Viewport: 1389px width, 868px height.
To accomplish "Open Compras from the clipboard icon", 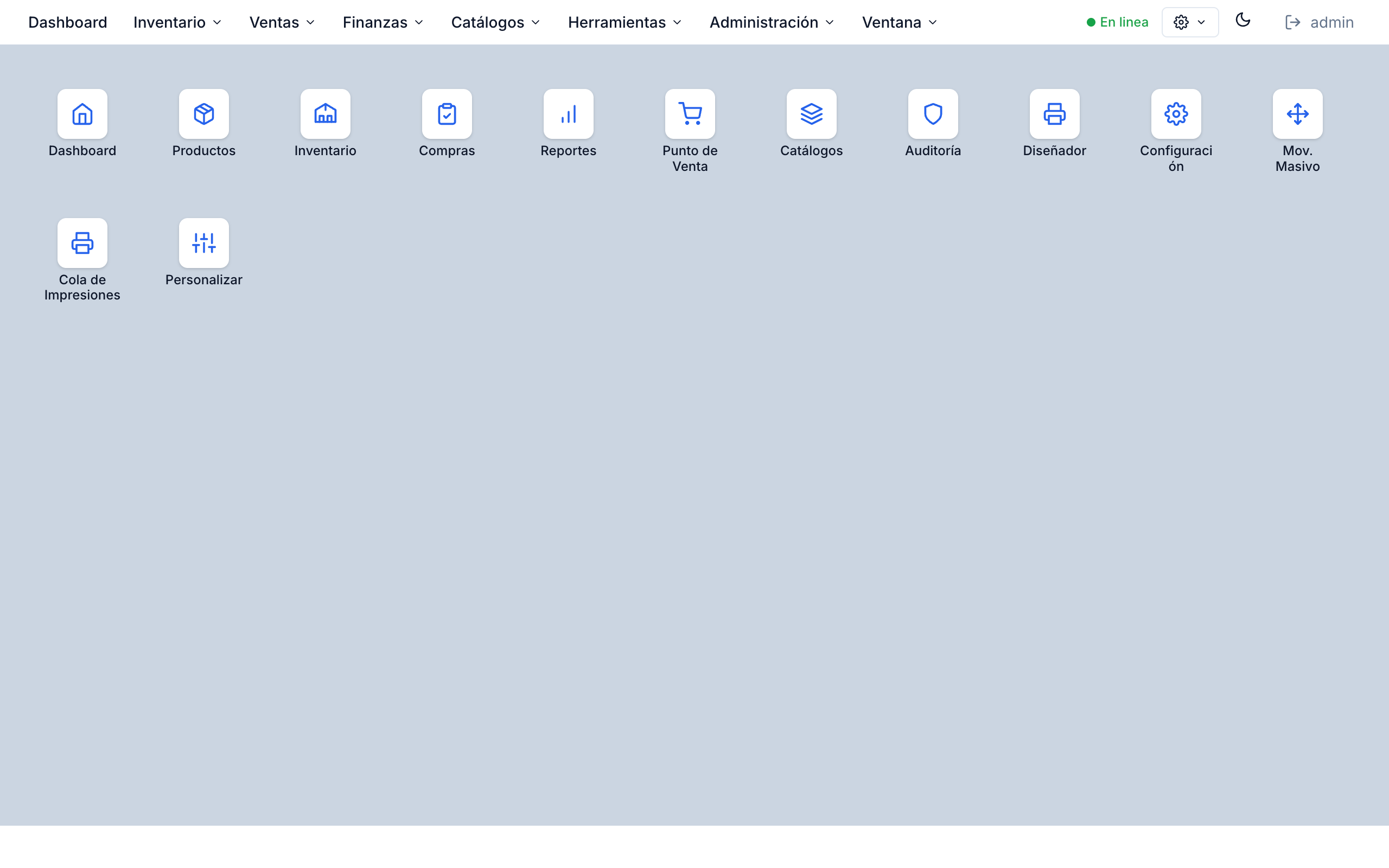I will tap(447, 114).
